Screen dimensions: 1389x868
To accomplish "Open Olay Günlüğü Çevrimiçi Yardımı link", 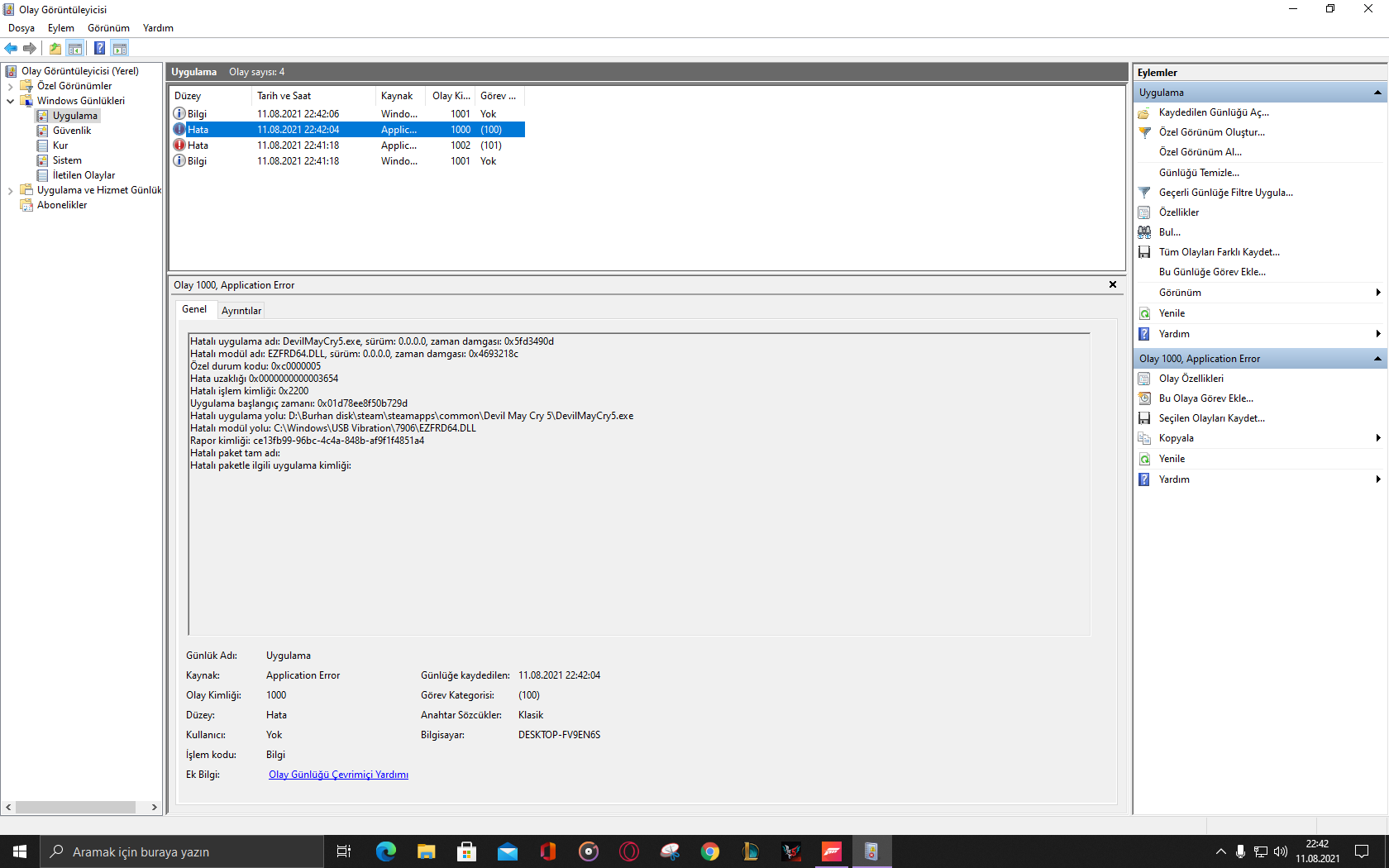I will point(338,775).
